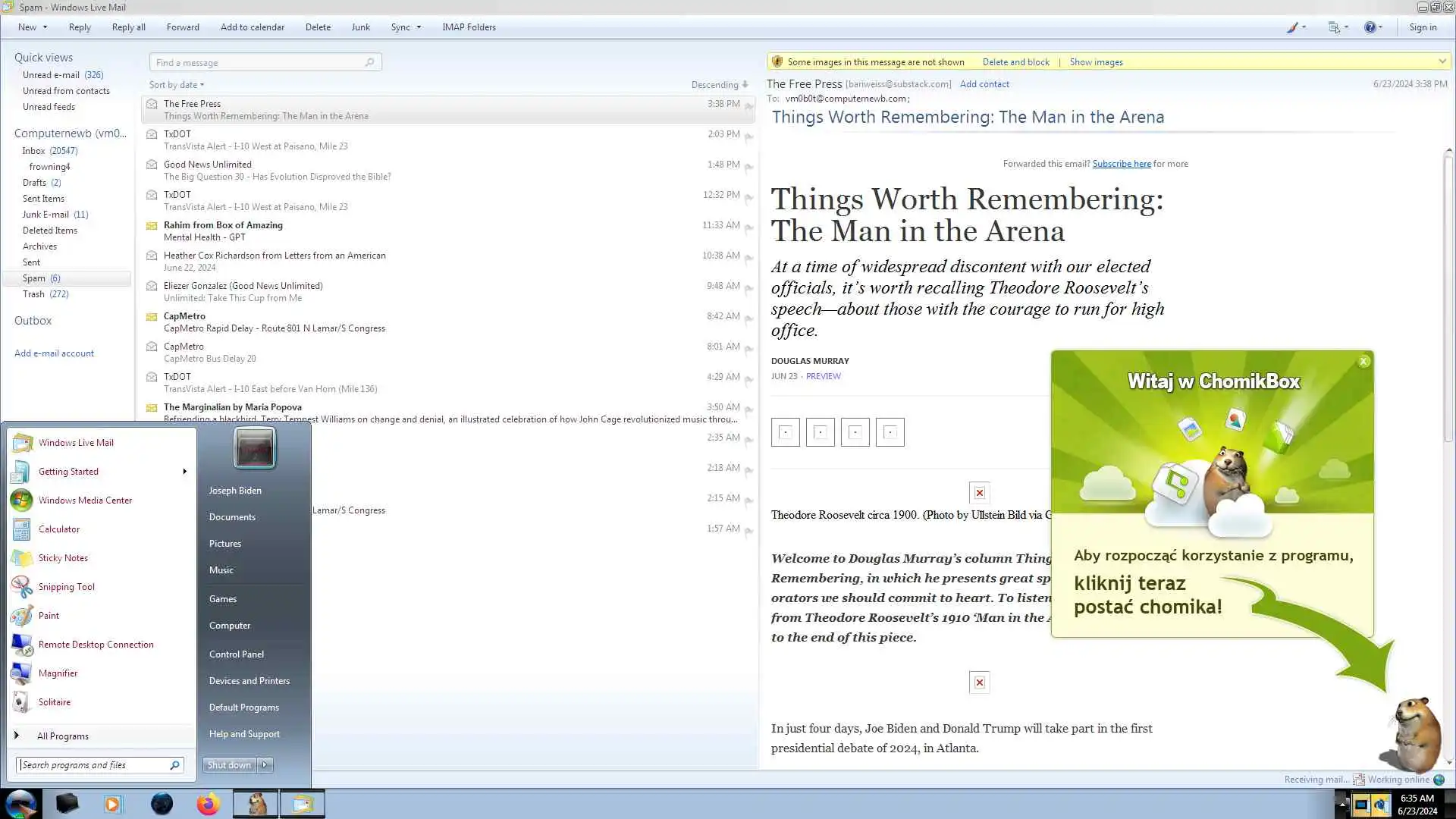This screenshot has width=1456, height=819.
Task: Expand the yellow image warning bar chevron
Action: tap(1442, 61)
